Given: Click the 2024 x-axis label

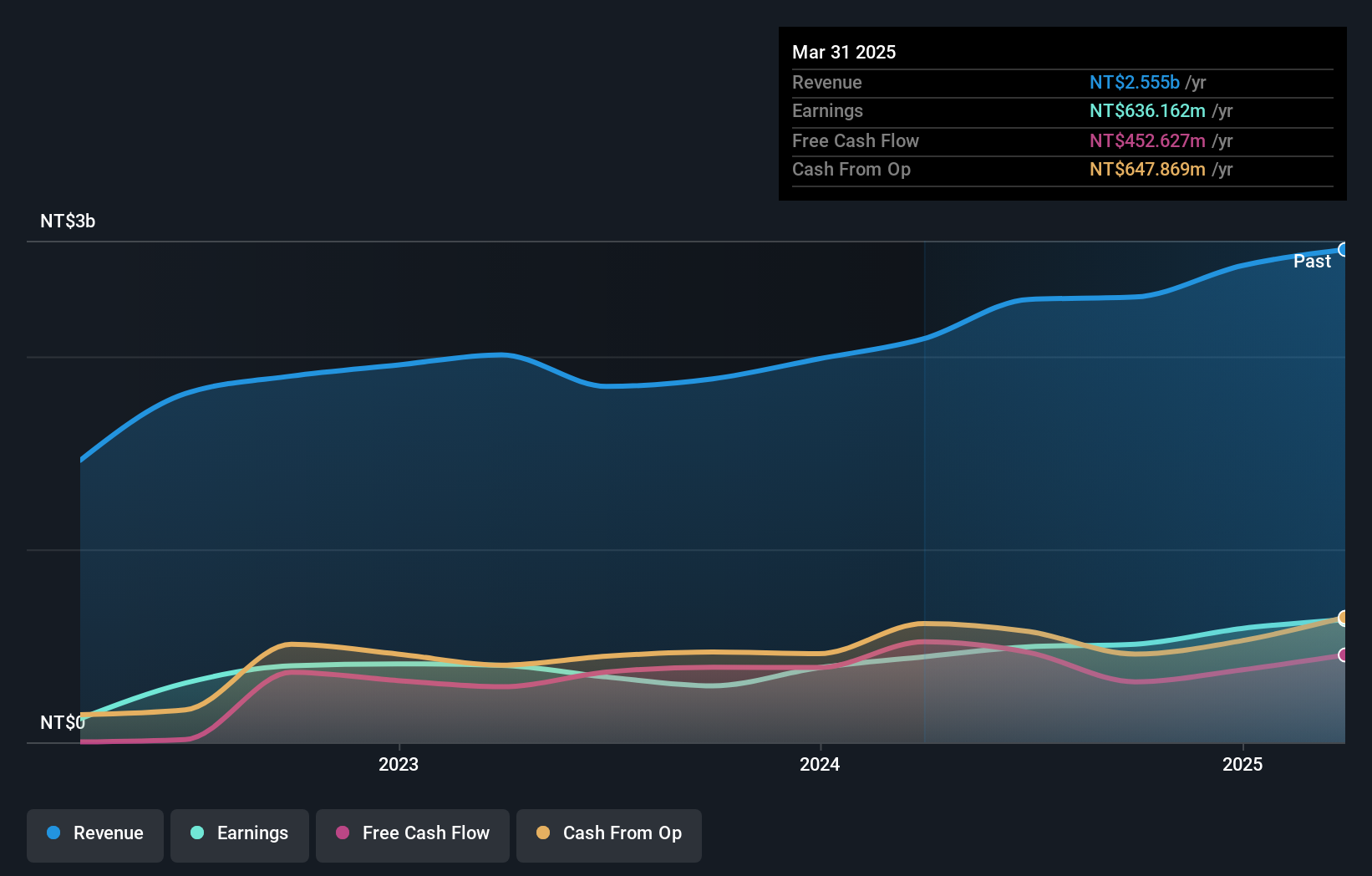Looking at the screenshot, I should pyautogui.click(x=820, y=765).
